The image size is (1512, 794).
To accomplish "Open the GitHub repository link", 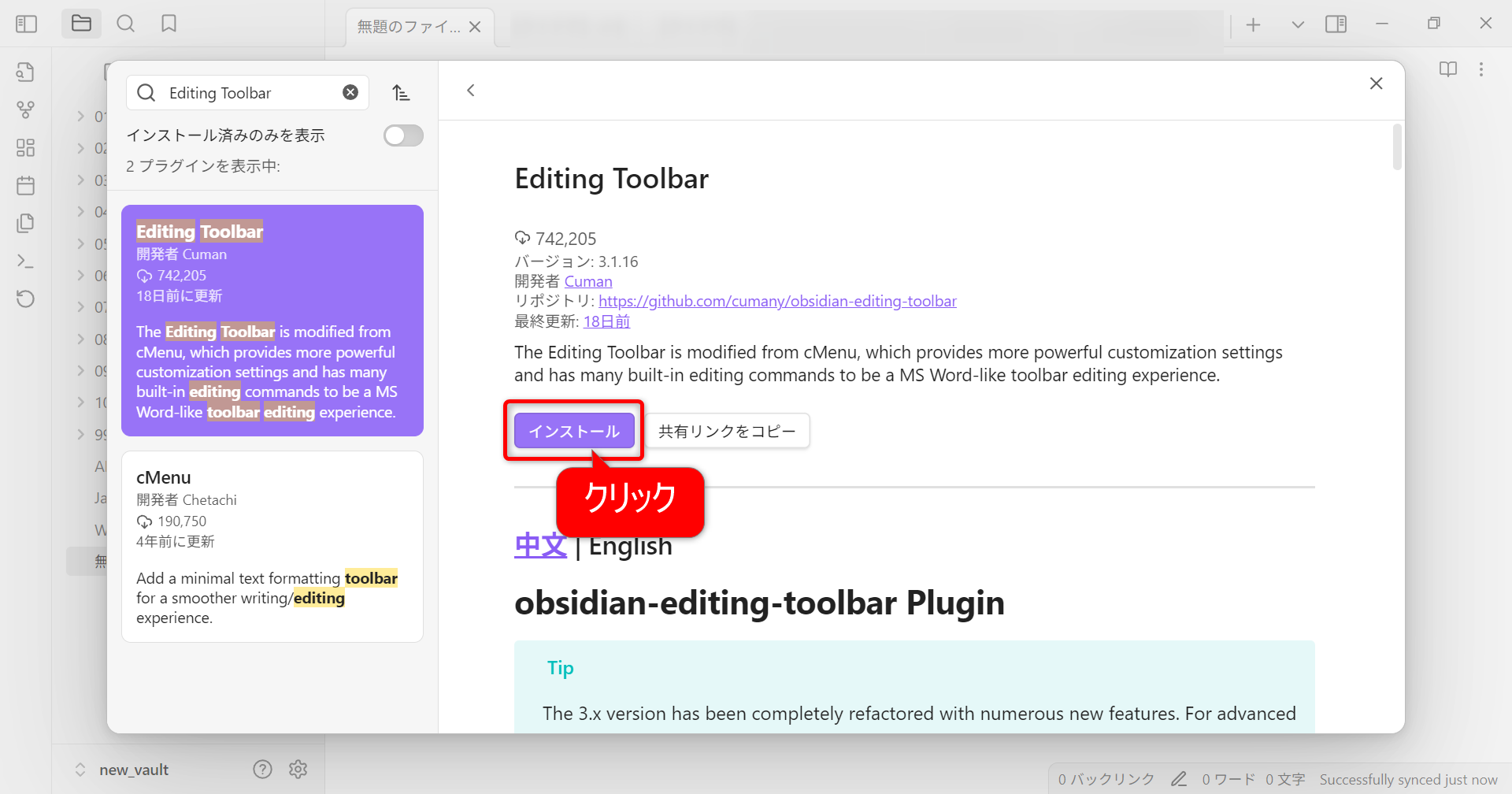I will [x=777, y=301].
